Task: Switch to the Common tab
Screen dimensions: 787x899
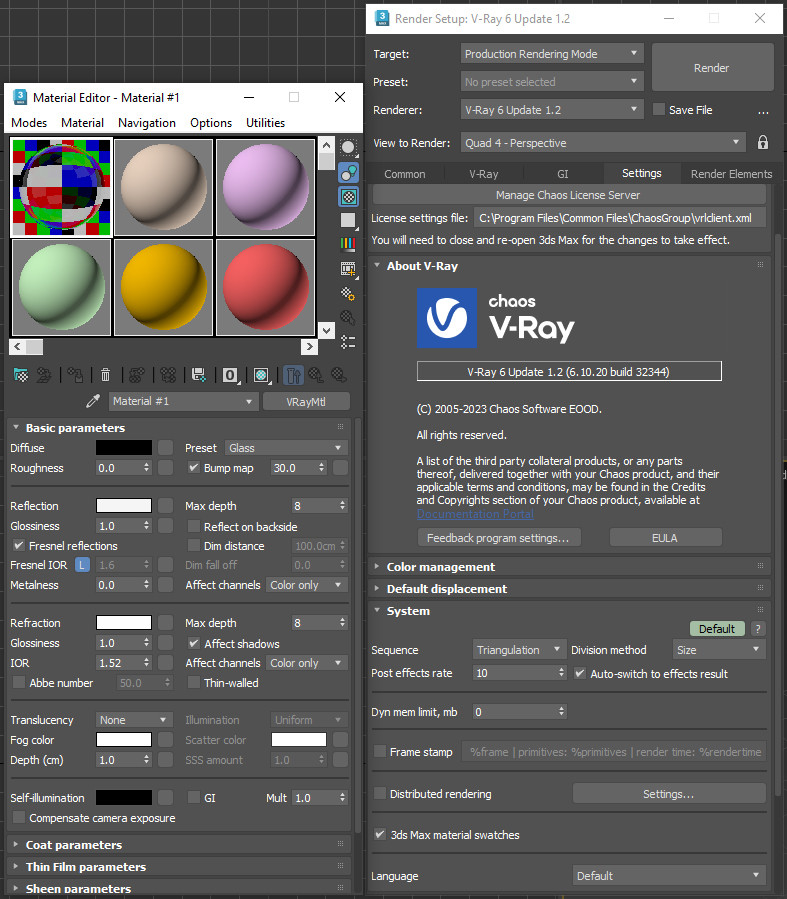Action: [405, 174]
